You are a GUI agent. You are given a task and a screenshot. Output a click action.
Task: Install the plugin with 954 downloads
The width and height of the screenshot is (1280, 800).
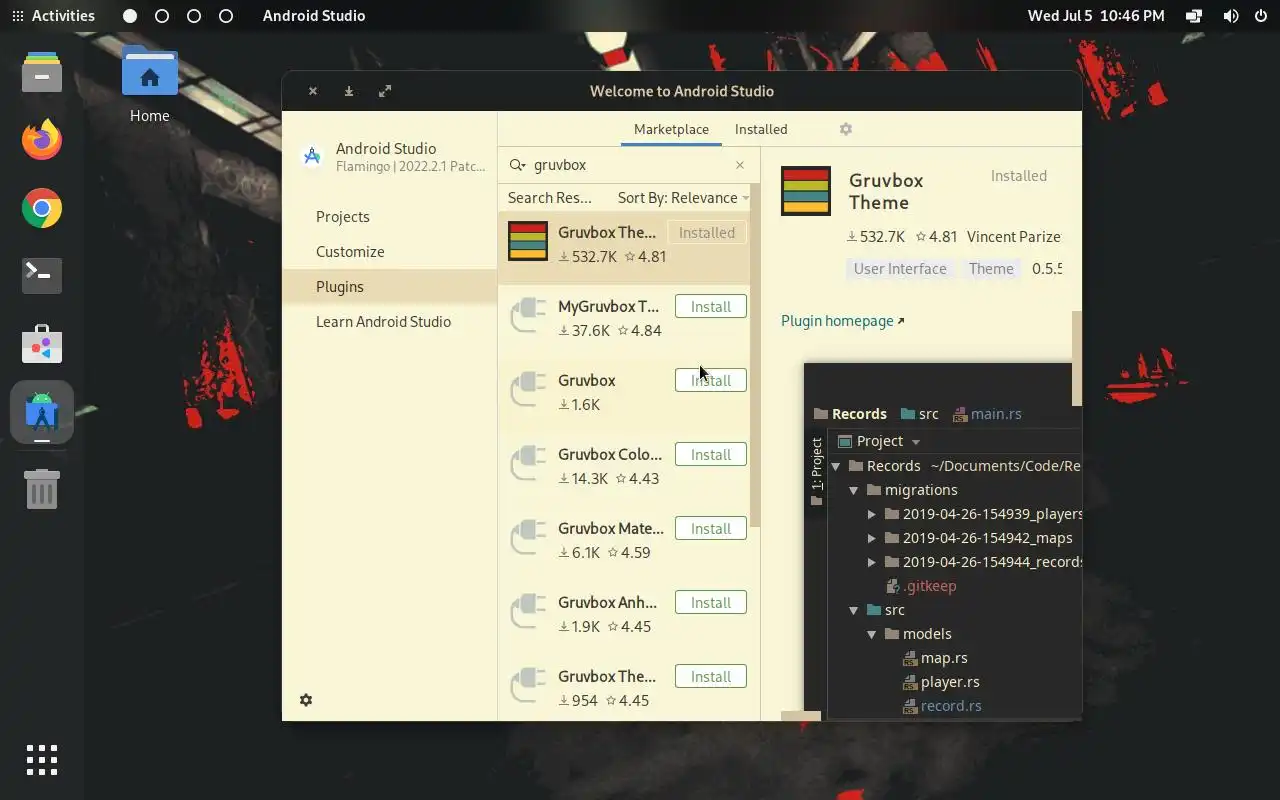711,677
